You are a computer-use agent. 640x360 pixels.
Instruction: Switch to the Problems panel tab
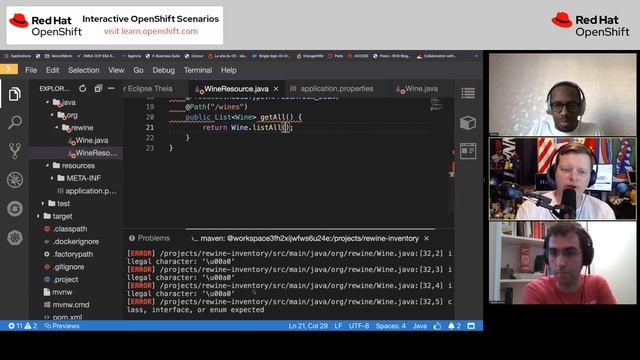pos(149,238)
